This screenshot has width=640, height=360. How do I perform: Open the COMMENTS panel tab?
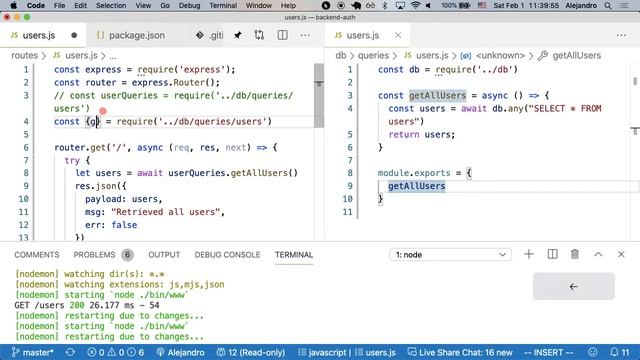(x=37, y=255)
